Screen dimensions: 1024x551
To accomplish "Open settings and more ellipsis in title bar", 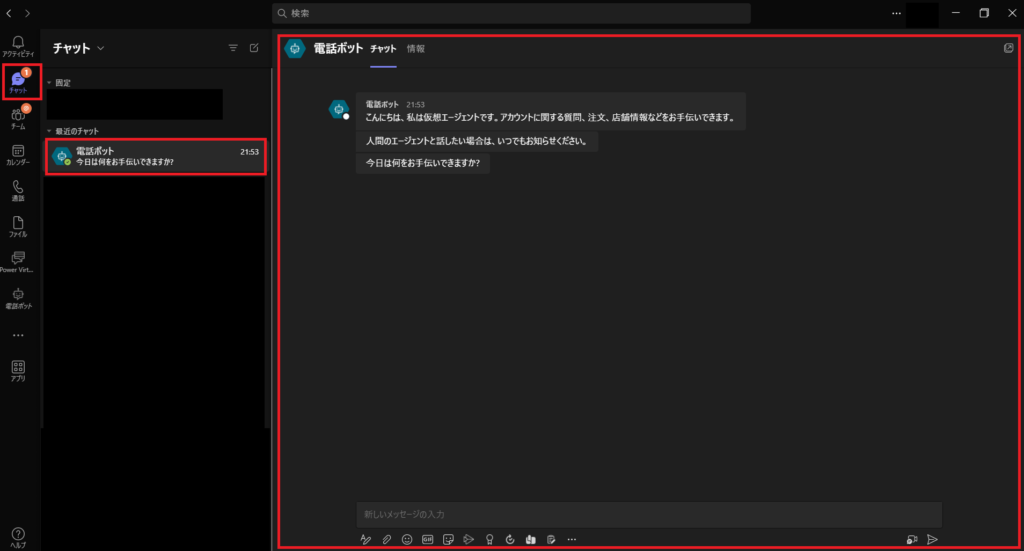I will point(896,13).
